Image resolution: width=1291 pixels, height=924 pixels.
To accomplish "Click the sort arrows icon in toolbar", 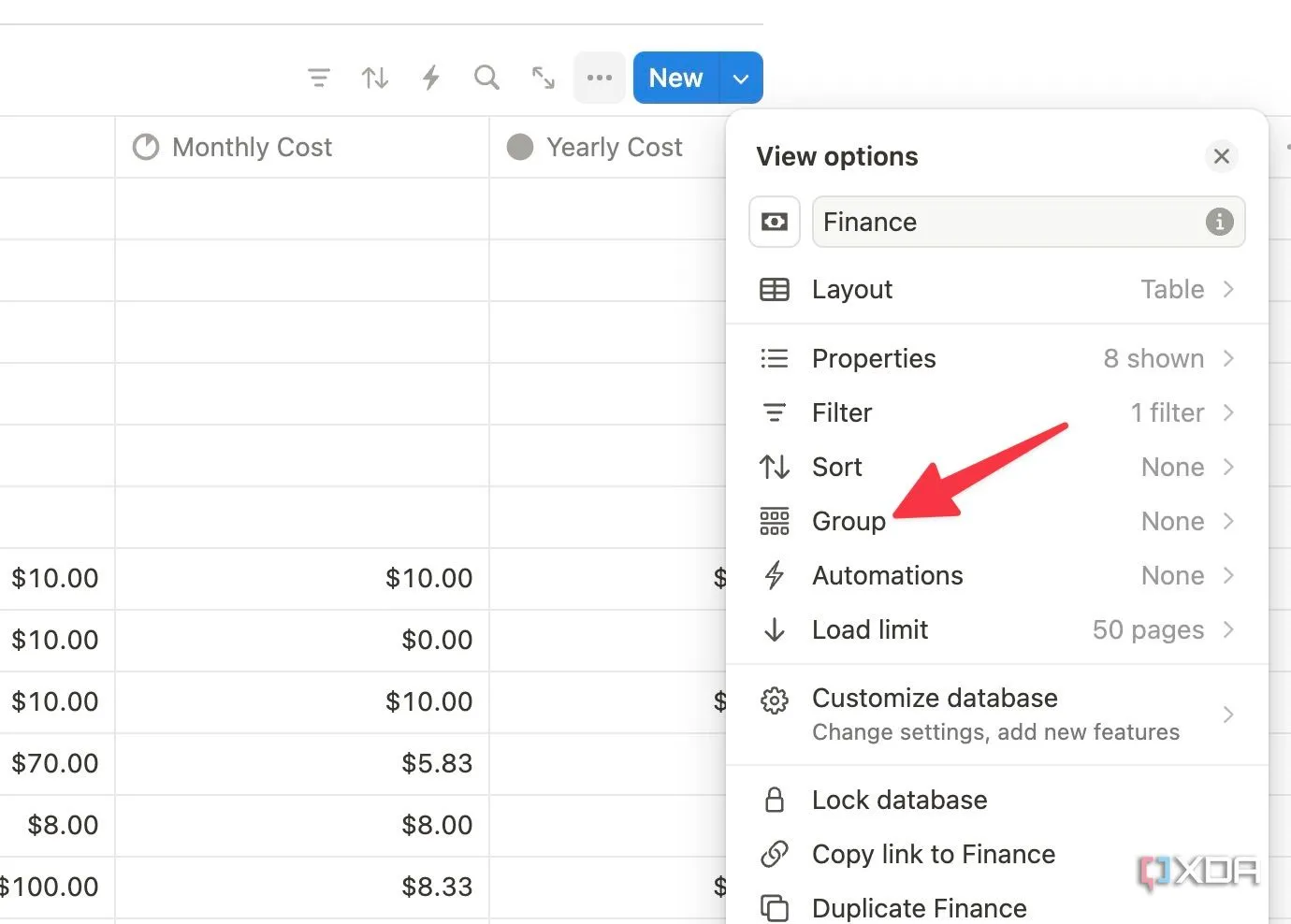I will (x=375, y=78).
